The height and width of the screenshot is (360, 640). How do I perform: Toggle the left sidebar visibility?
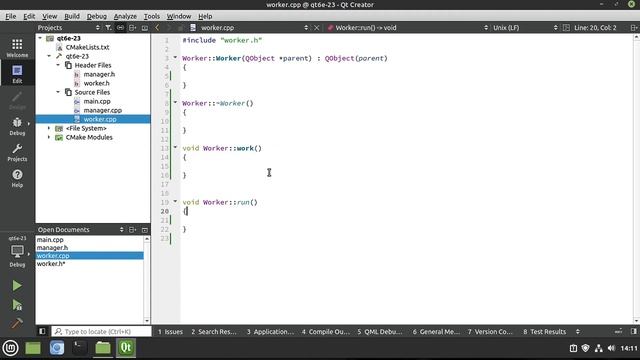pos(42,331)
